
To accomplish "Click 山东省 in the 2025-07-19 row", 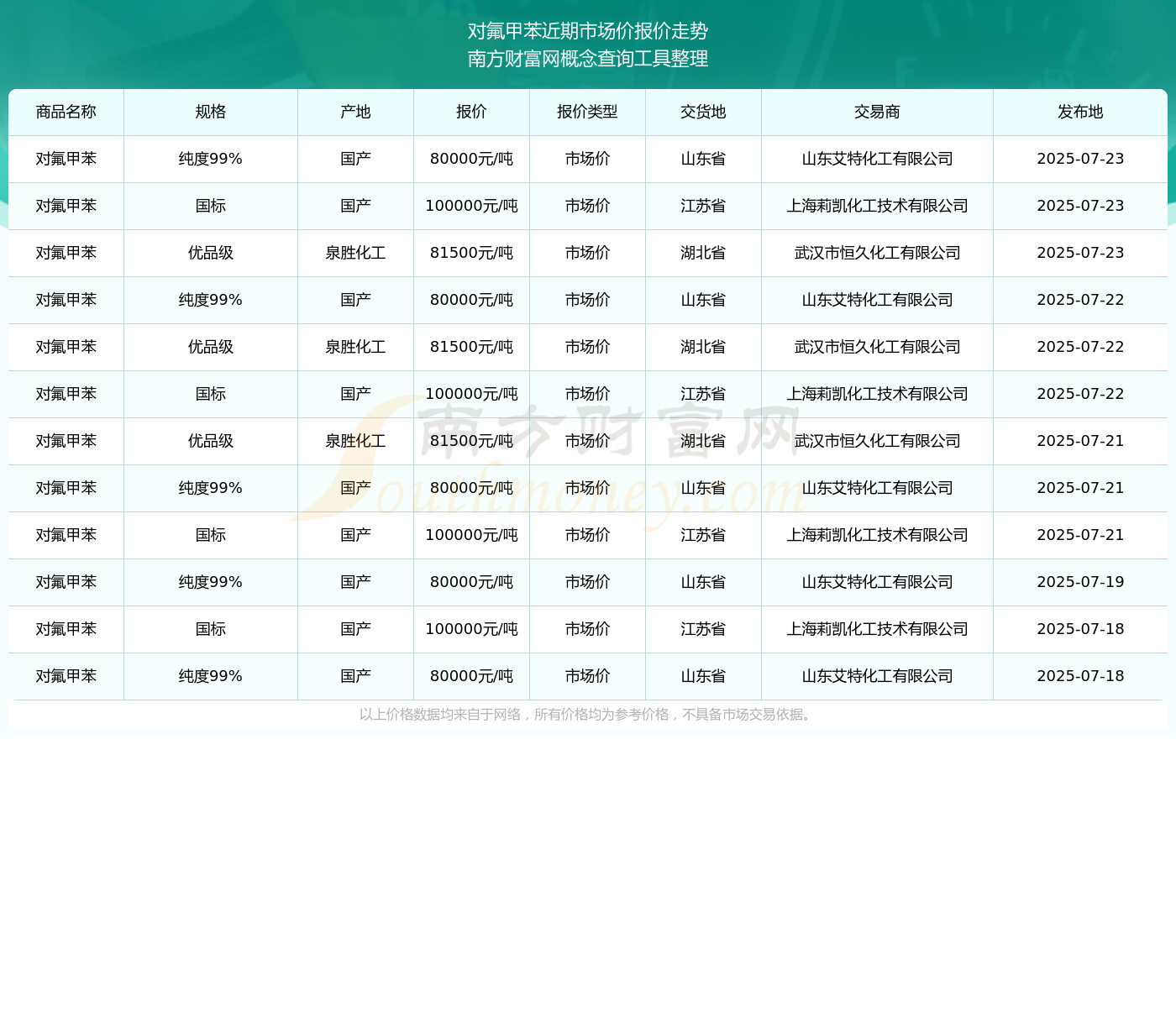I will pyautogui.click(x=703, y=582).
